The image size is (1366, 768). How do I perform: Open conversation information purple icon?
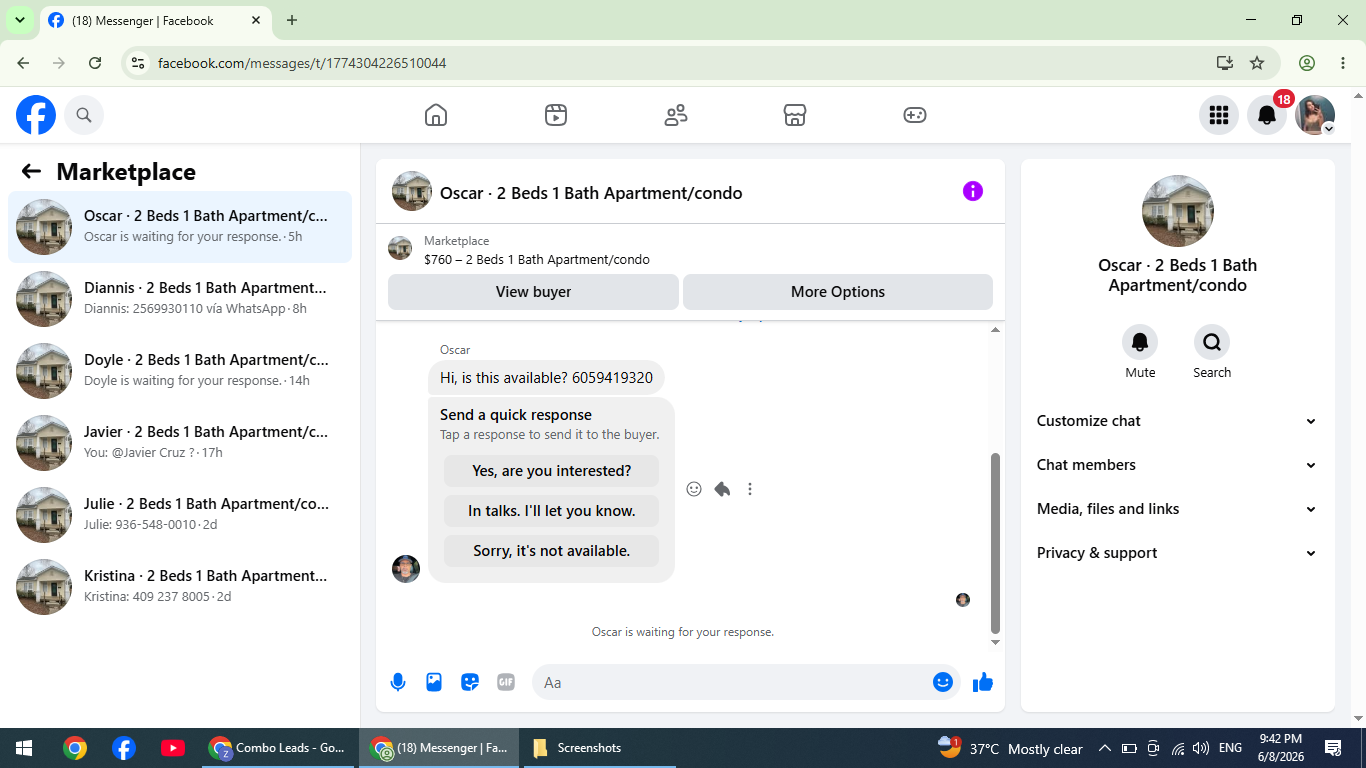pyautogui.click(x=973, y=191)
